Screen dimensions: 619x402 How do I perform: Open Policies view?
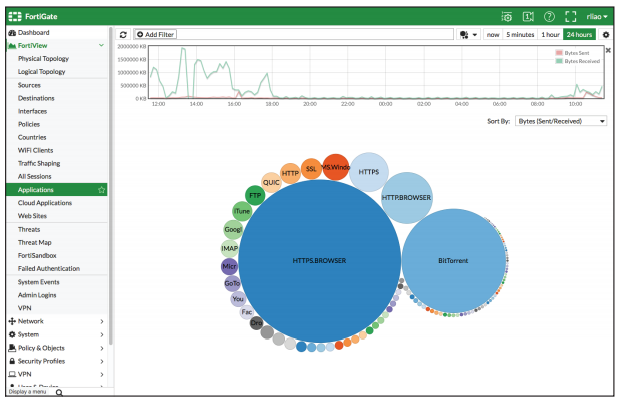click(x=29, y=124)
